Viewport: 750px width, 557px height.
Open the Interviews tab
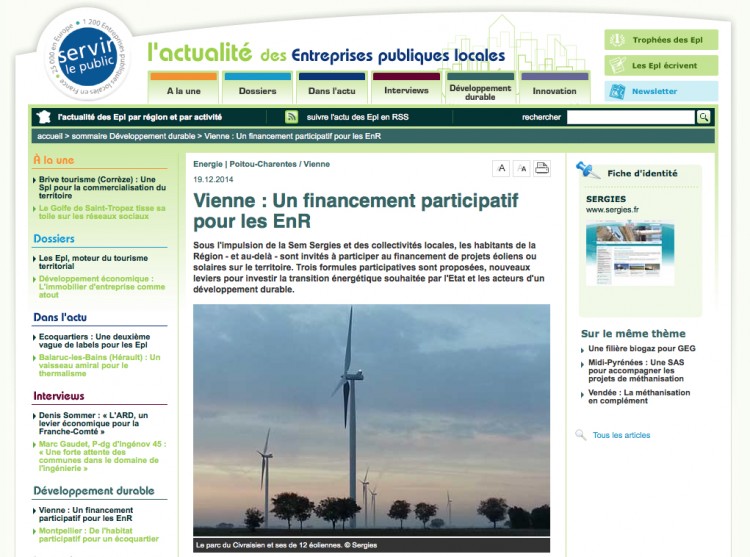click(406, 87)
